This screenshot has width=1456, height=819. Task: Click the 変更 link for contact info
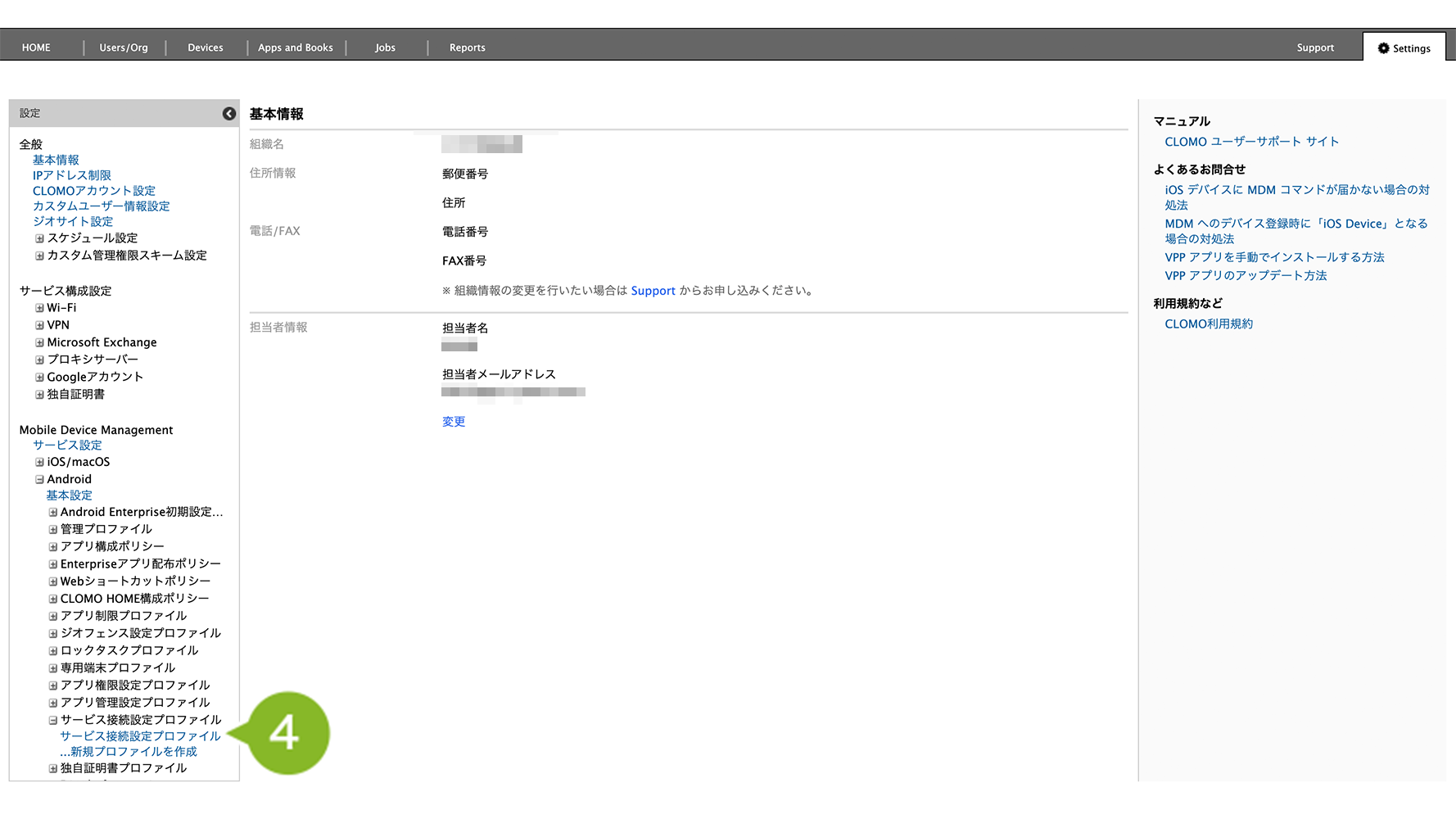454,422
